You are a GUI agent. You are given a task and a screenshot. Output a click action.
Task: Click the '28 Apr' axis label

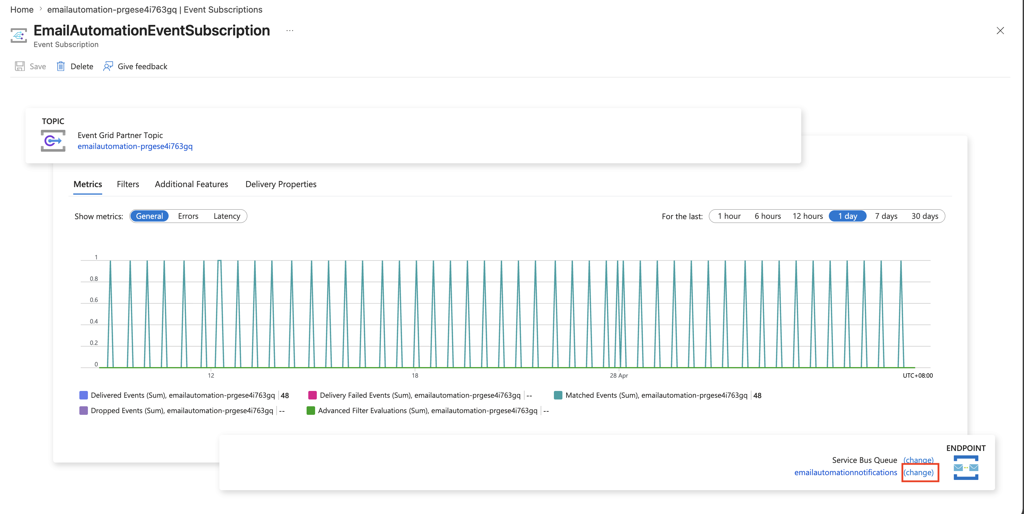pos(618,376)
